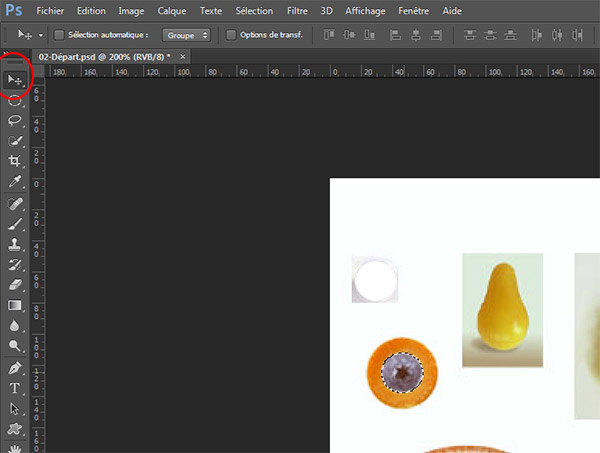Open the Texte menu

(211, 11)
